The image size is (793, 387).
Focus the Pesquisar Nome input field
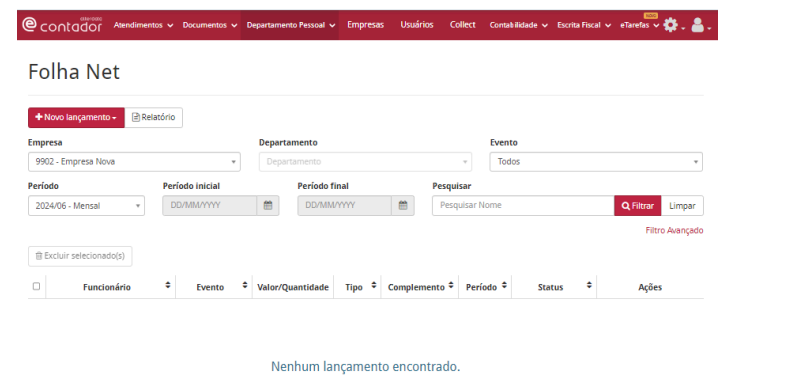tap(523, 205)
